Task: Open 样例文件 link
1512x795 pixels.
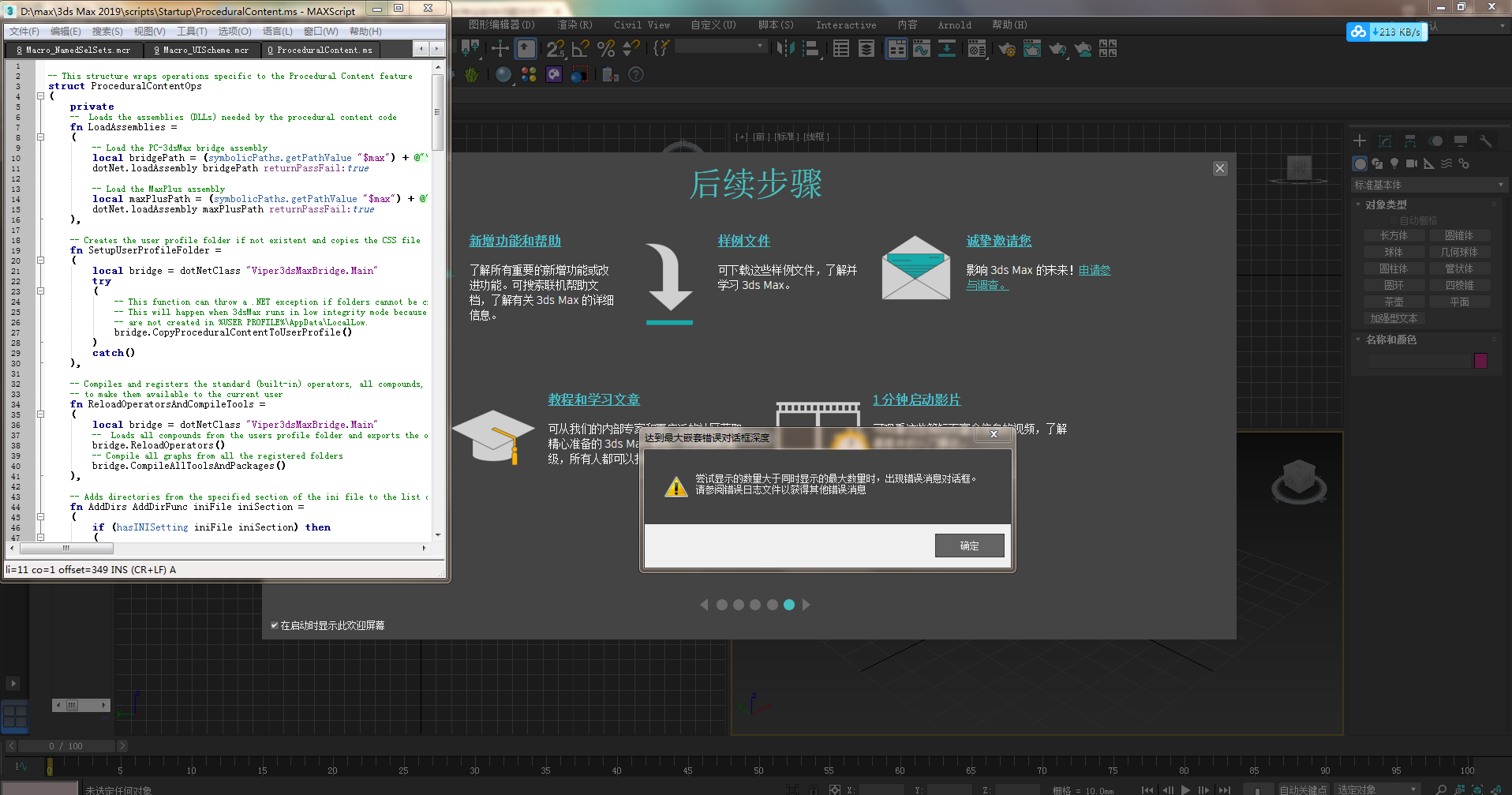Action: [x=743, y=241]
